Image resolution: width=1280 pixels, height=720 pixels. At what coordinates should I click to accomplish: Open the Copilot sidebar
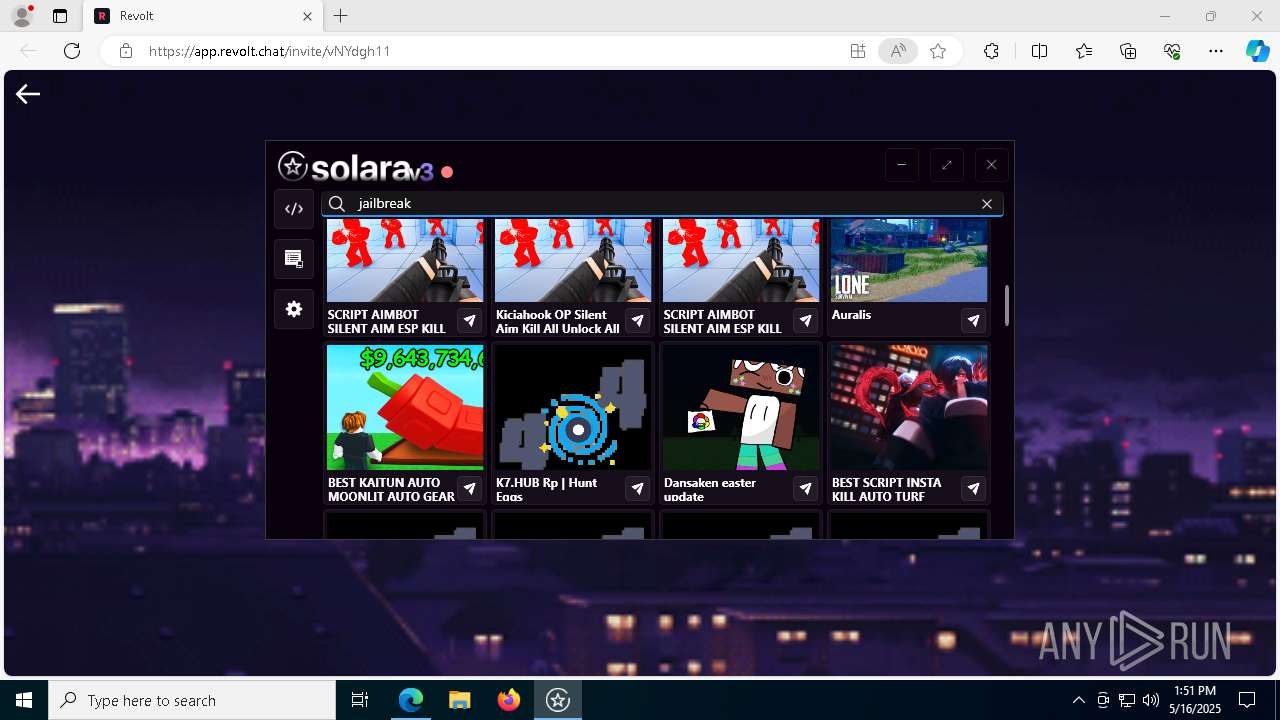pyautogui.click(x=1257, y=51)
